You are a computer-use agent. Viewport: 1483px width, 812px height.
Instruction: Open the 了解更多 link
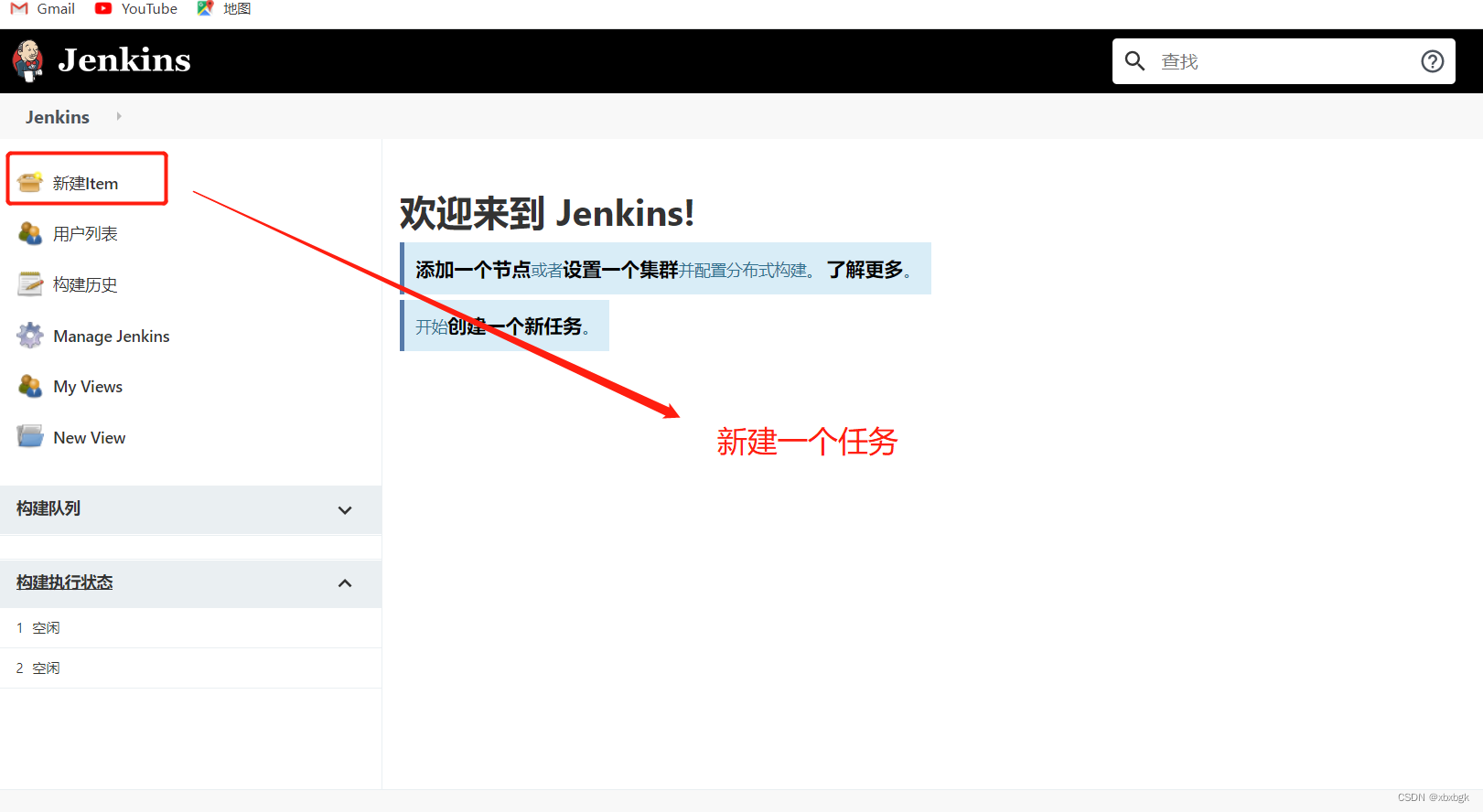click(x=865, y=270)
